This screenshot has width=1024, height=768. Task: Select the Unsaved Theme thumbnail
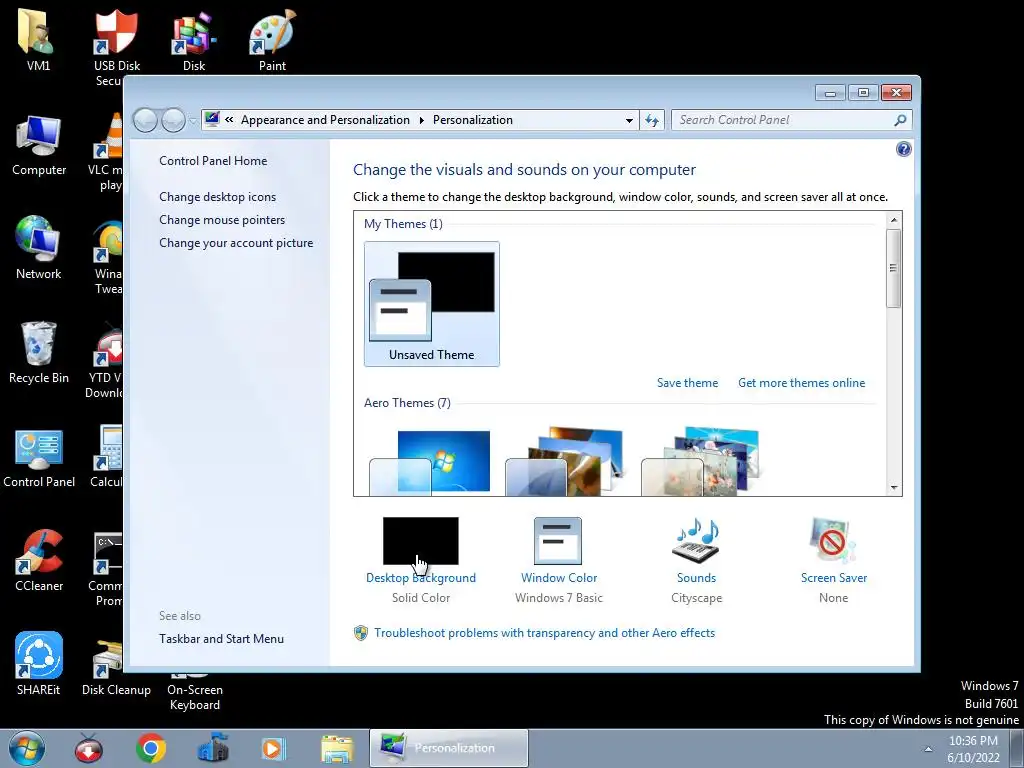tap(432, 304)
